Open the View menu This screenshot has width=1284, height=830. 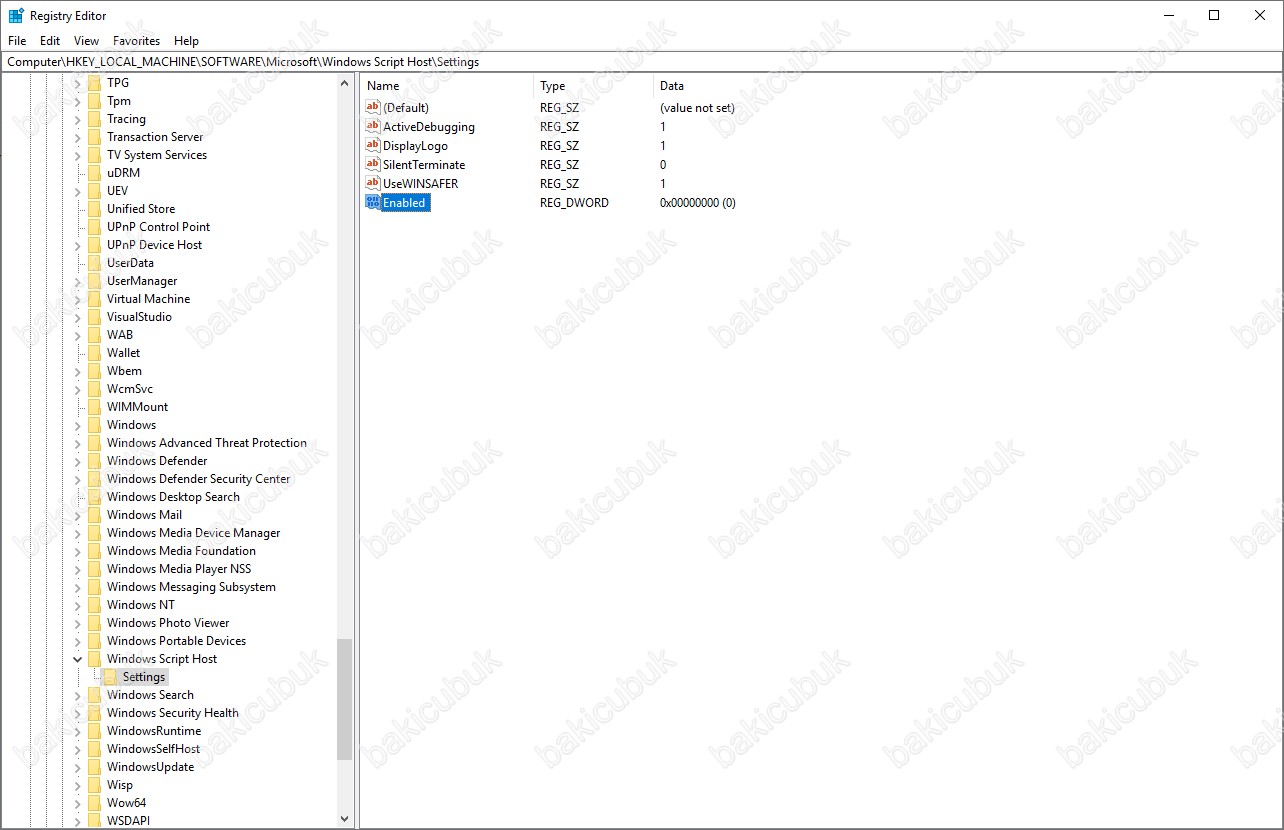coord(87,41)
